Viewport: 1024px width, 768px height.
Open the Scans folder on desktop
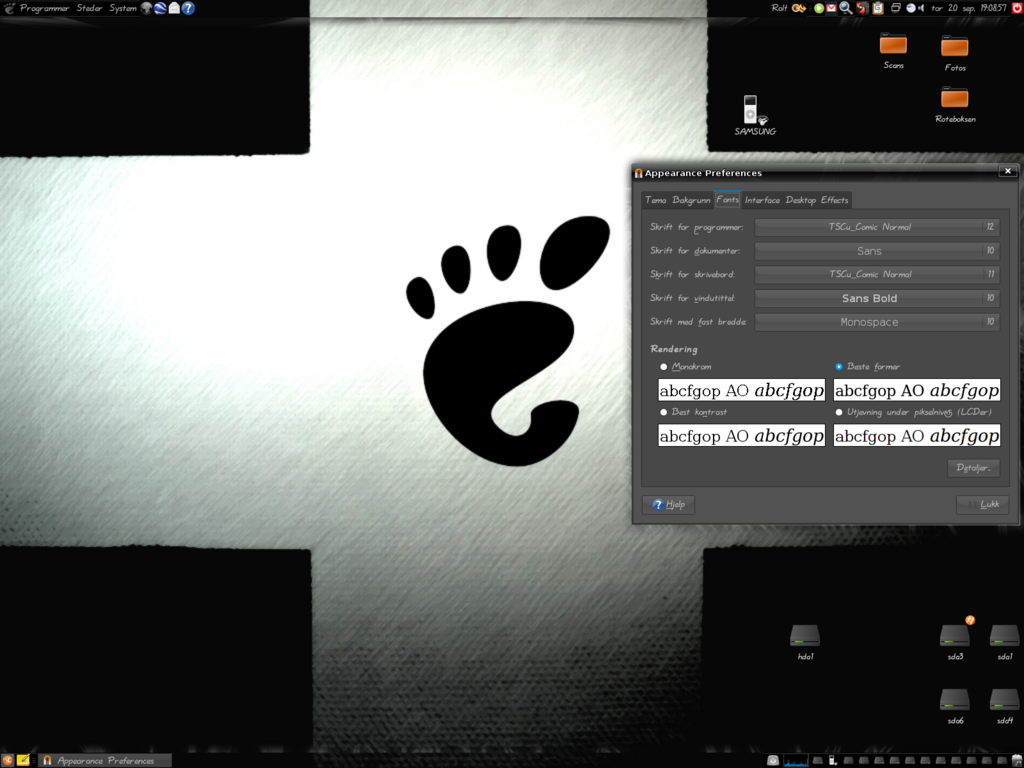(x=893, y=45)
